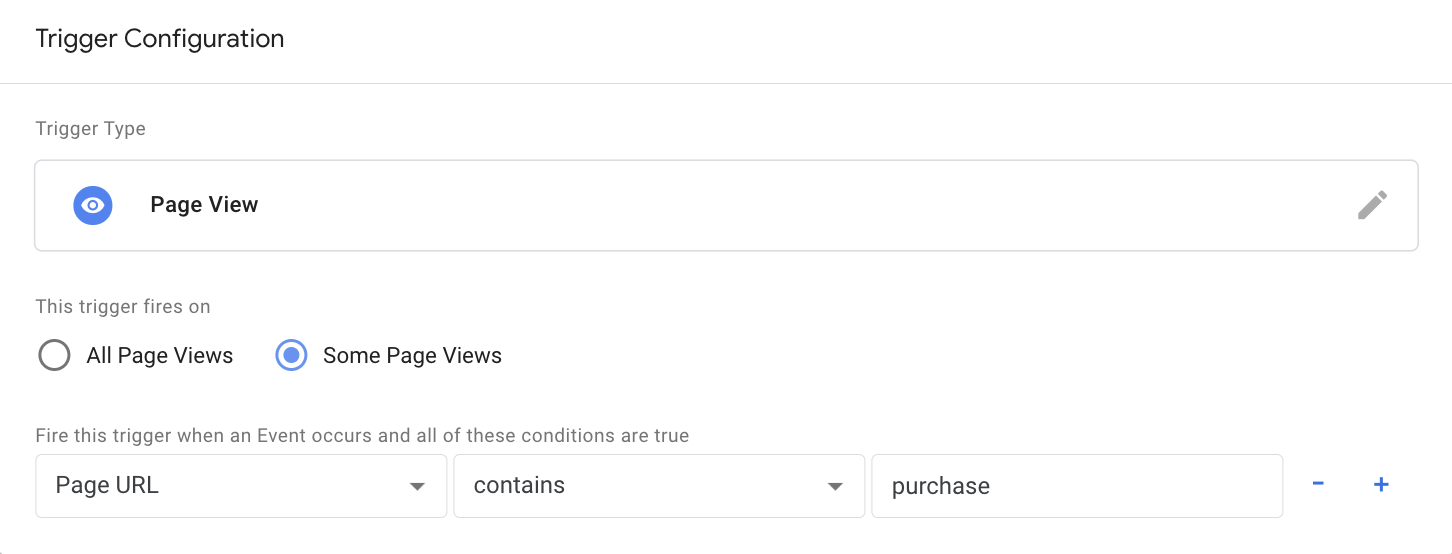Choose the "All Page Views" label text
The height and width of the screenshot is (554, 1452).
click(160, 355)
